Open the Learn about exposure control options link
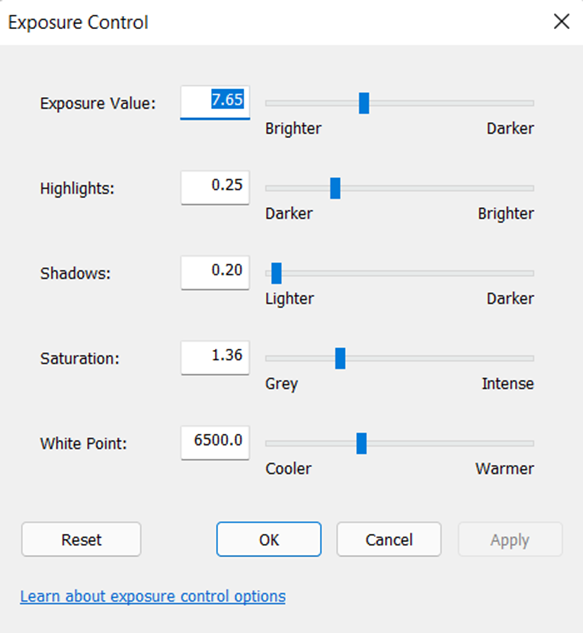Viewport: 583px width, 633px height. 153,596
